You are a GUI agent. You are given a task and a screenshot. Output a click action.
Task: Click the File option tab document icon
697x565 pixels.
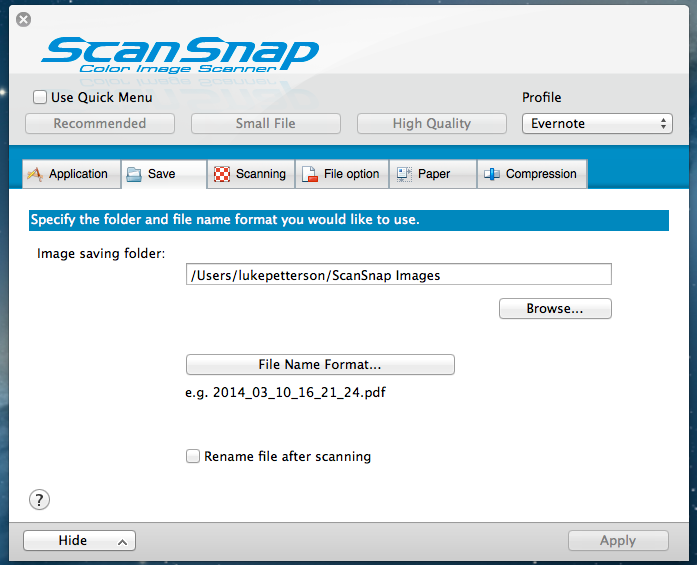pos(310,174)
